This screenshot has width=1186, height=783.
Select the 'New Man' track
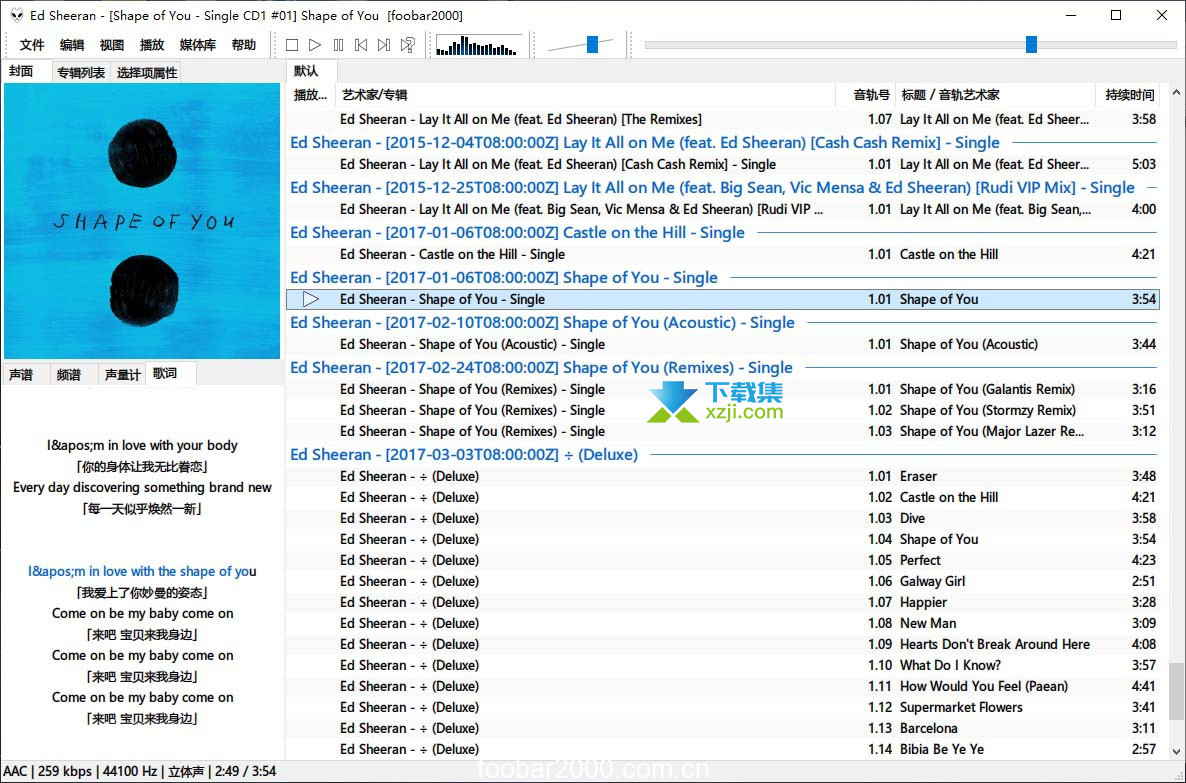tap(722, 623)
